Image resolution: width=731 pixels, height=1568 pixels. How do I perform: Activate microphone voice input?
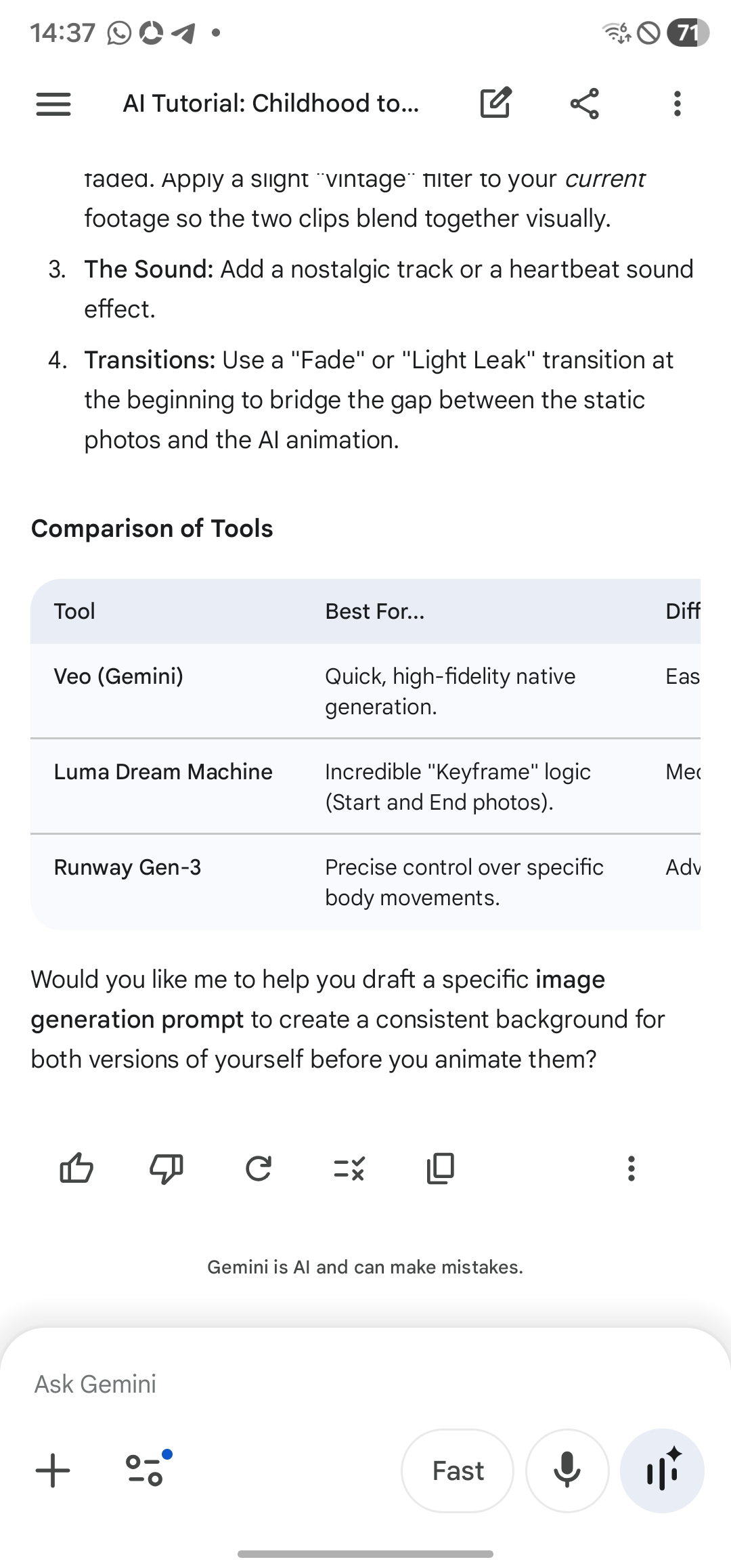[567, 1471]
